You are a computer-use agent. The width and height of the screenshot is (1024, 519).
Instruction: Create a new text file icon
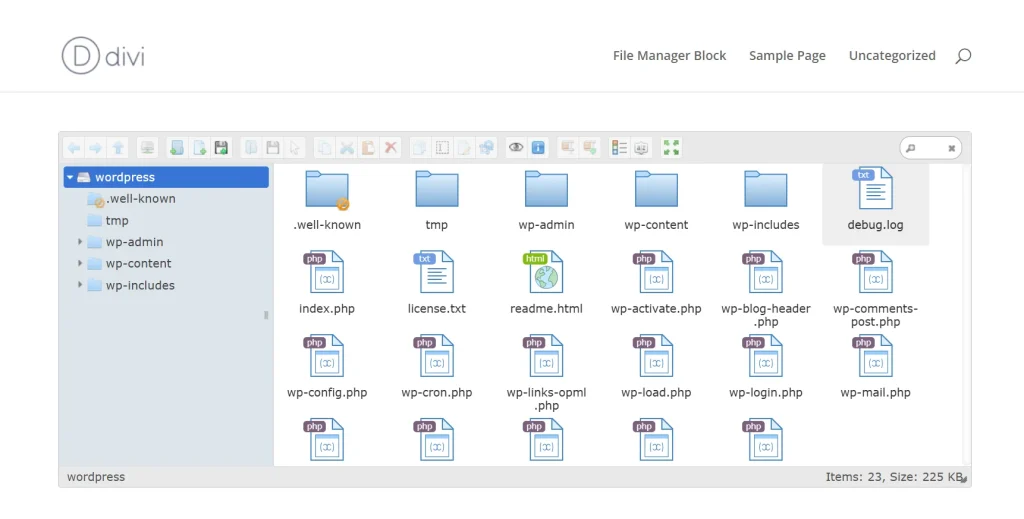coord(199,148)
